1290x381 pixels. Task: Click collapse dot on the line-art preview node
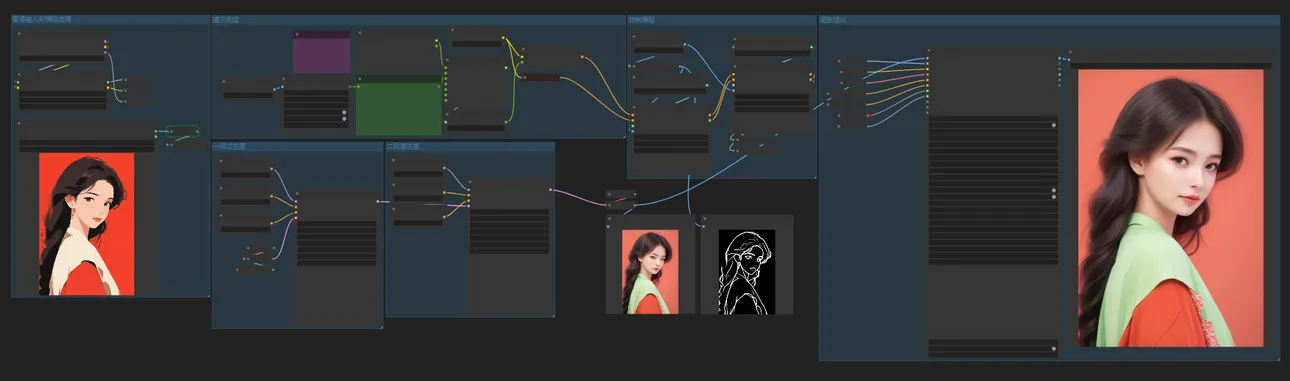pyautogui.click(x=705, y=219)
